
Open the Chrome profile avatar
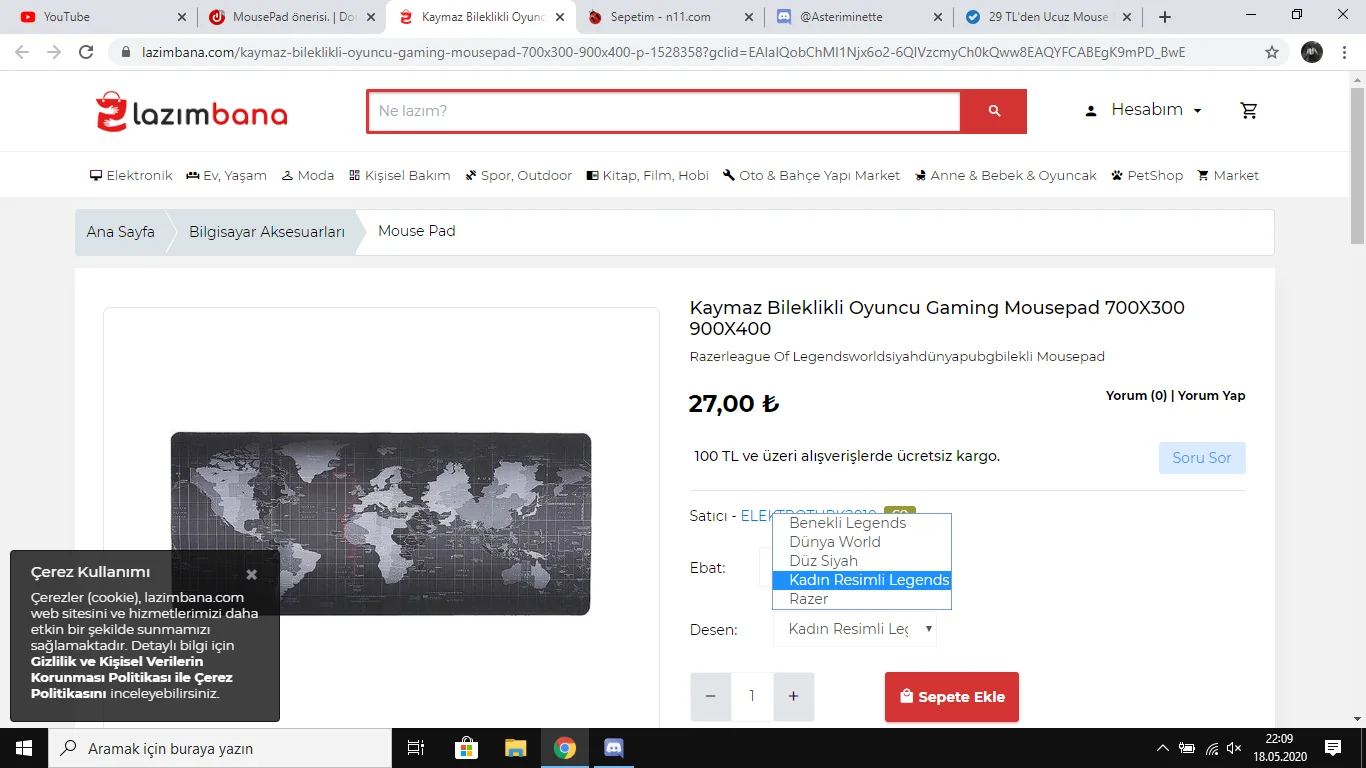(1312, 52)
